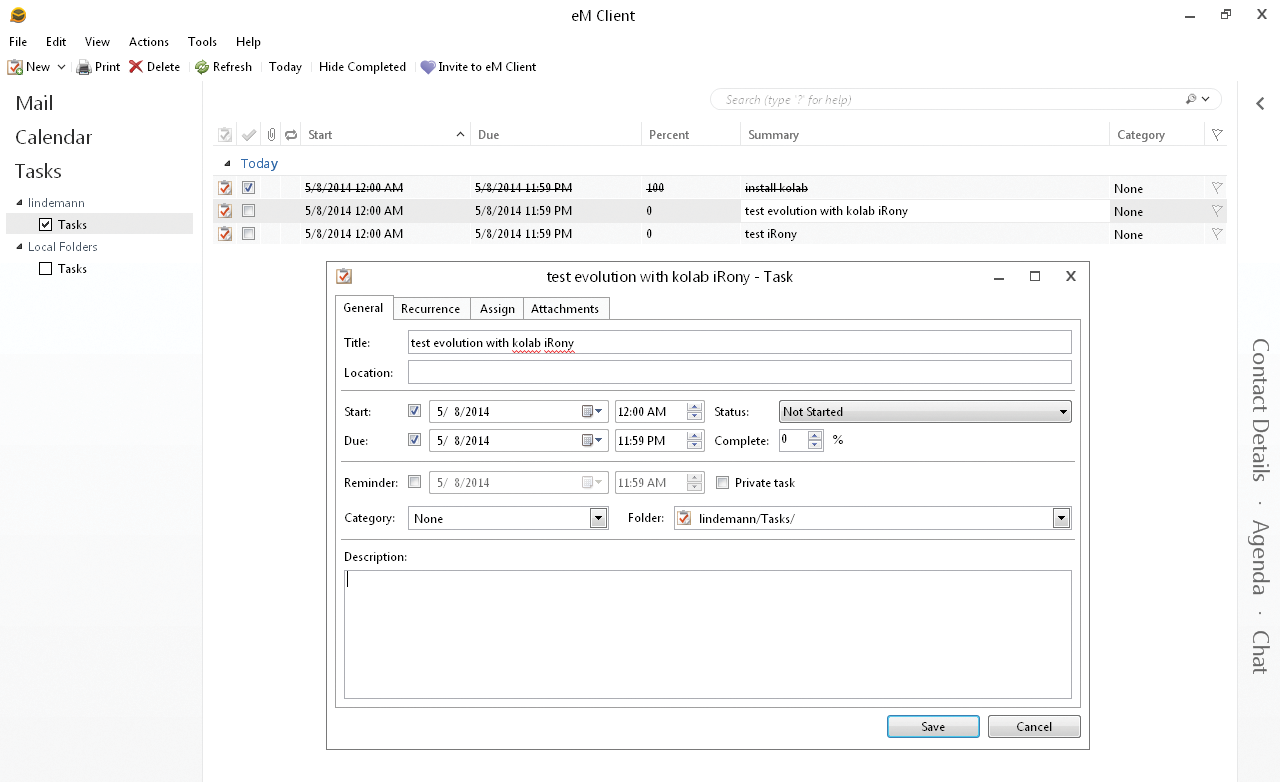This screenshot has width=1280, height=782.
Task: Click Hide Completed in toolbar
Action: click(x=362, y=67)
